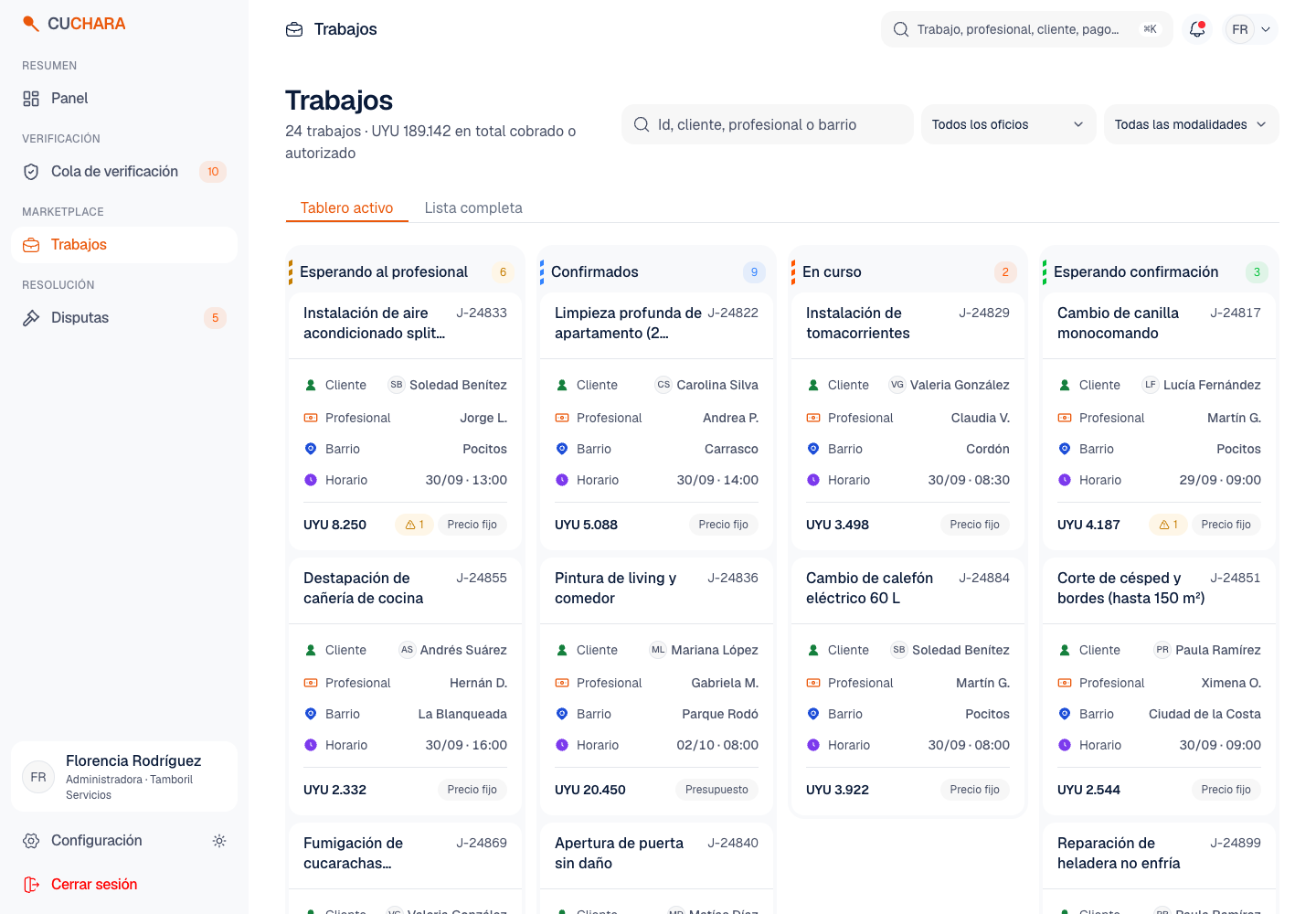Switch to the Lista completa tab
This screenshot has width=1316, height=914.
(473, 207)
